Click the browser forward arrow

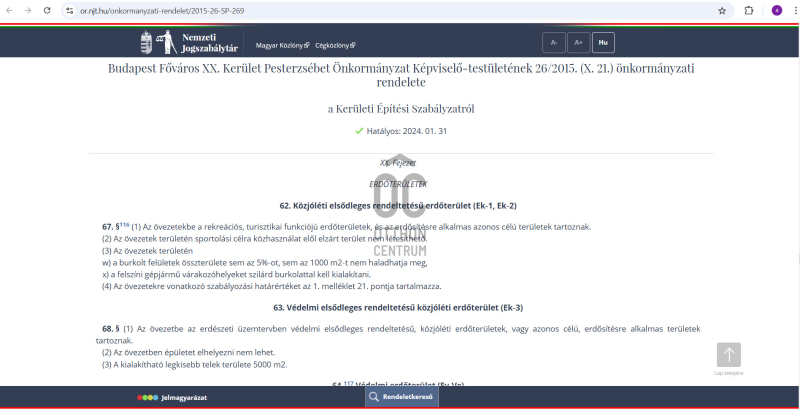tap(28, 11)
